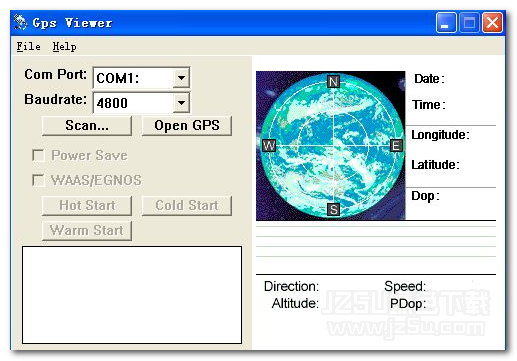Click the E marker on the compass

[x=396, y=146]
